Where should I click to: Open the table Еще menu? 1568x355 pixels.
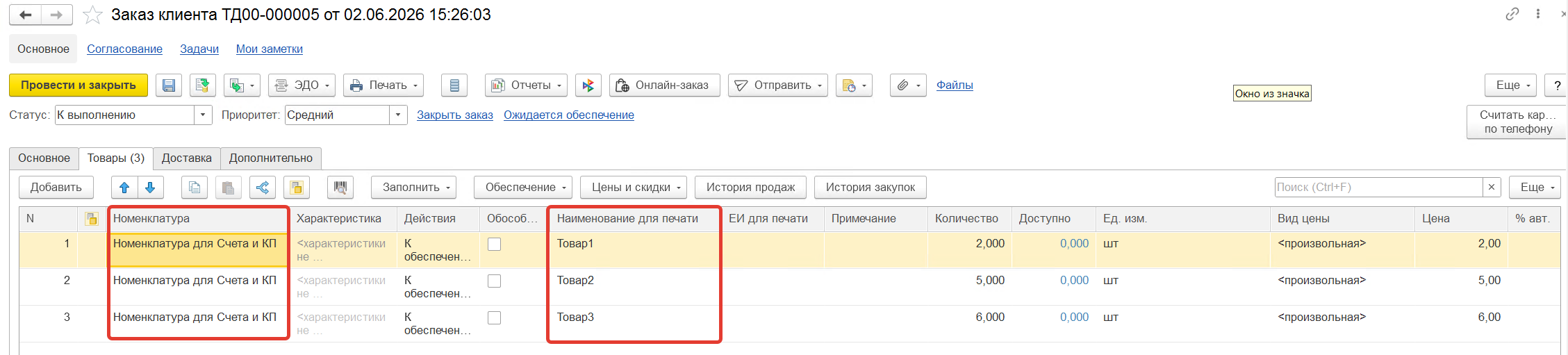[x=1535, y=188]
